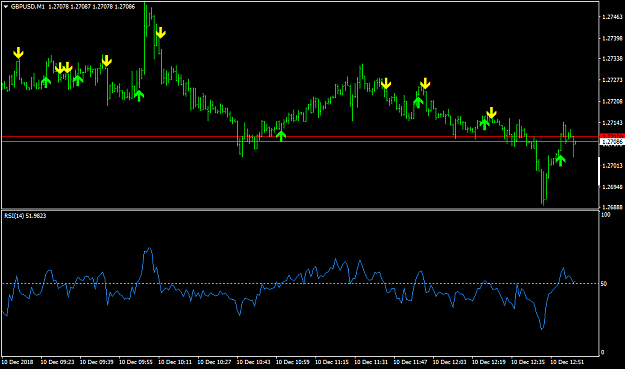Select the red horizontal price level line
Screen dimensions: 625x369
tap(301, 136)
